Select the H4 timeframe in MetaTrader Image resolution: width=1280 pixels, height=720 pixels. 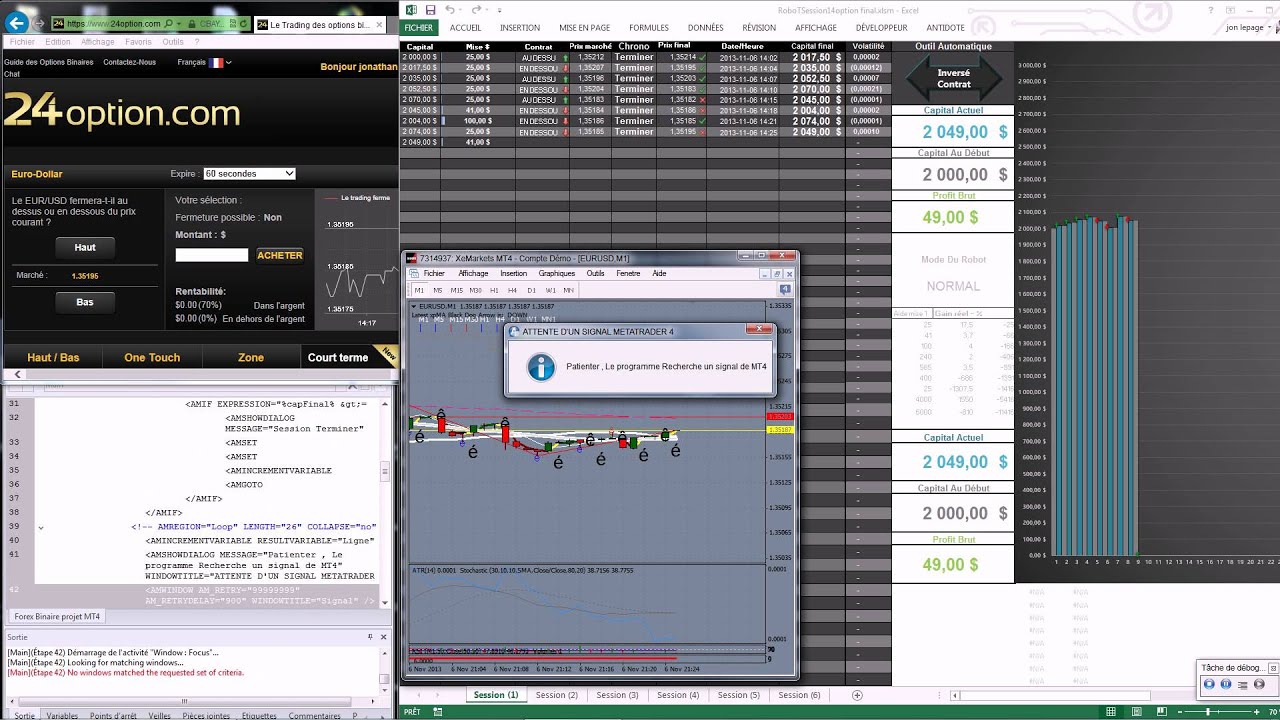[x=512, y=290]
